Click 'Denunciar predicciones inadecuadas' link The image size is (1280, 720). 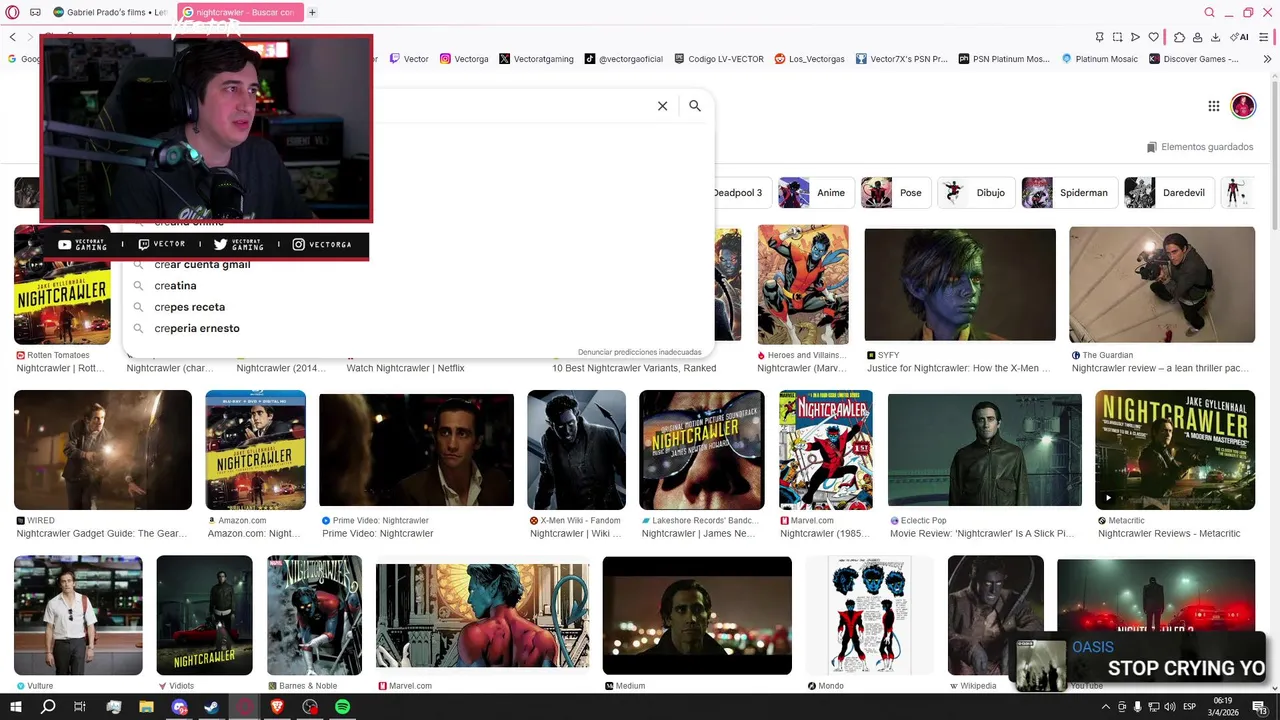click(x=639, y=352)
